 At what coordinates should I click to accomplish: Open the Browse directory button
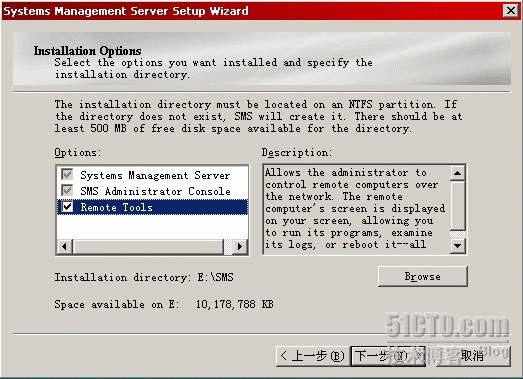(423, 277)
